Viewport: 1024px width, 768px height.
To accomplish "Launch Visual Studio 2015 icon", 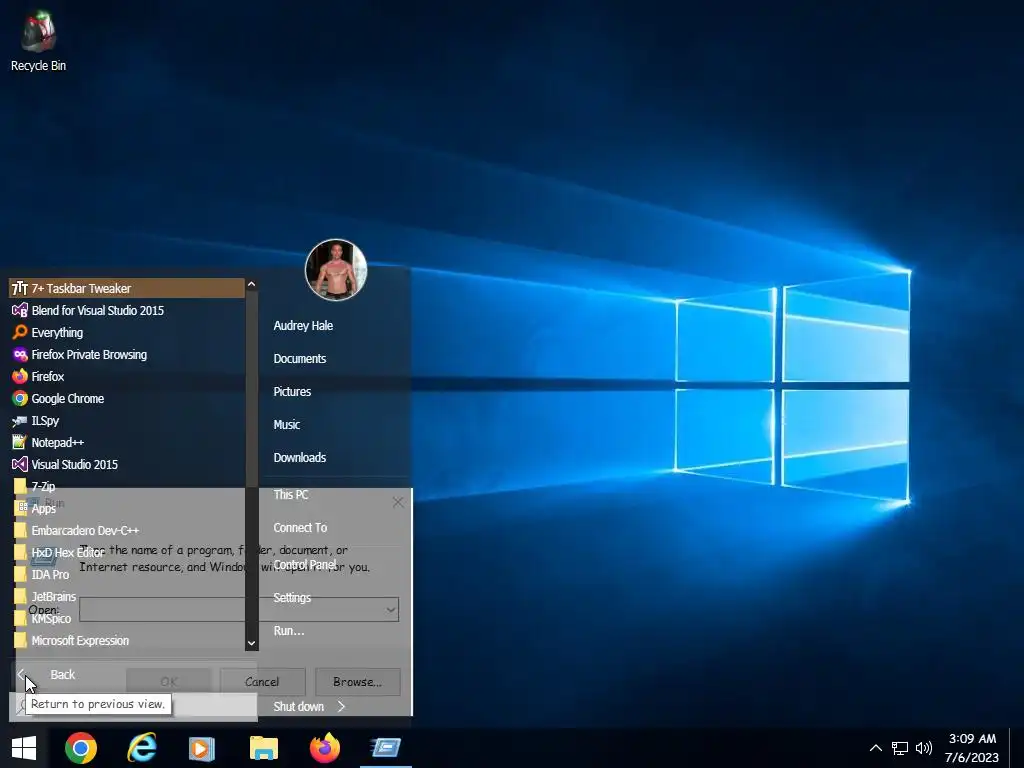I will click(20, 464).
